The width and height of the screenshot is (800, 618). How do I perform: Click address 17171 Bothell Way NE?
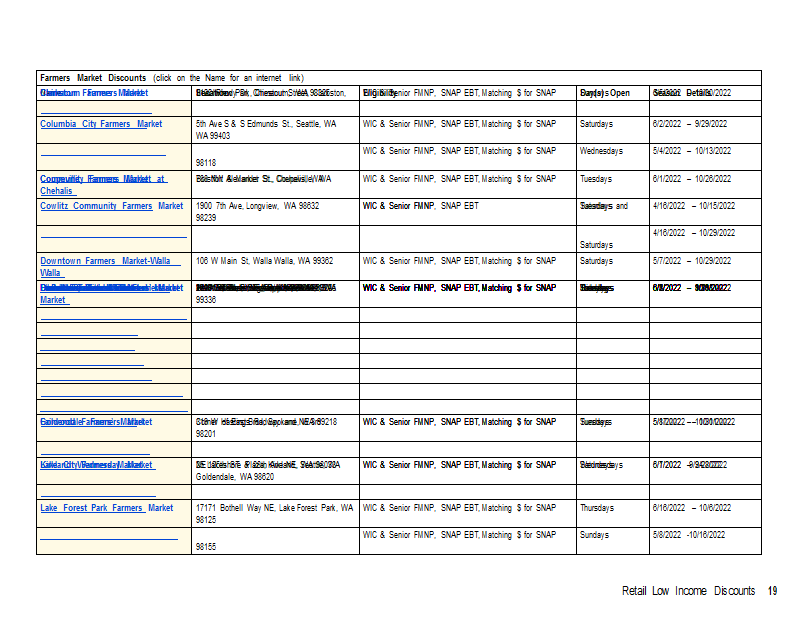pyautogui.click(x=274, y=508)
